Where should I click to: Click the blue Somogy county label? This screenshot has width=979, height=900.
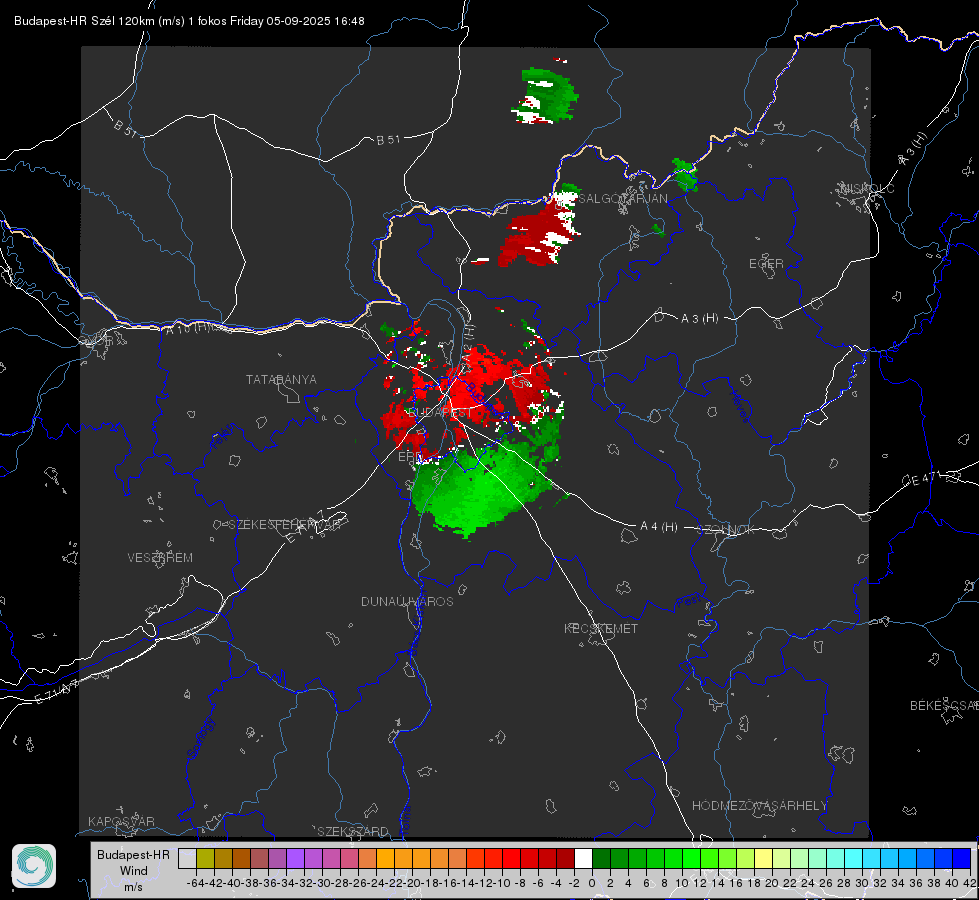200,739
